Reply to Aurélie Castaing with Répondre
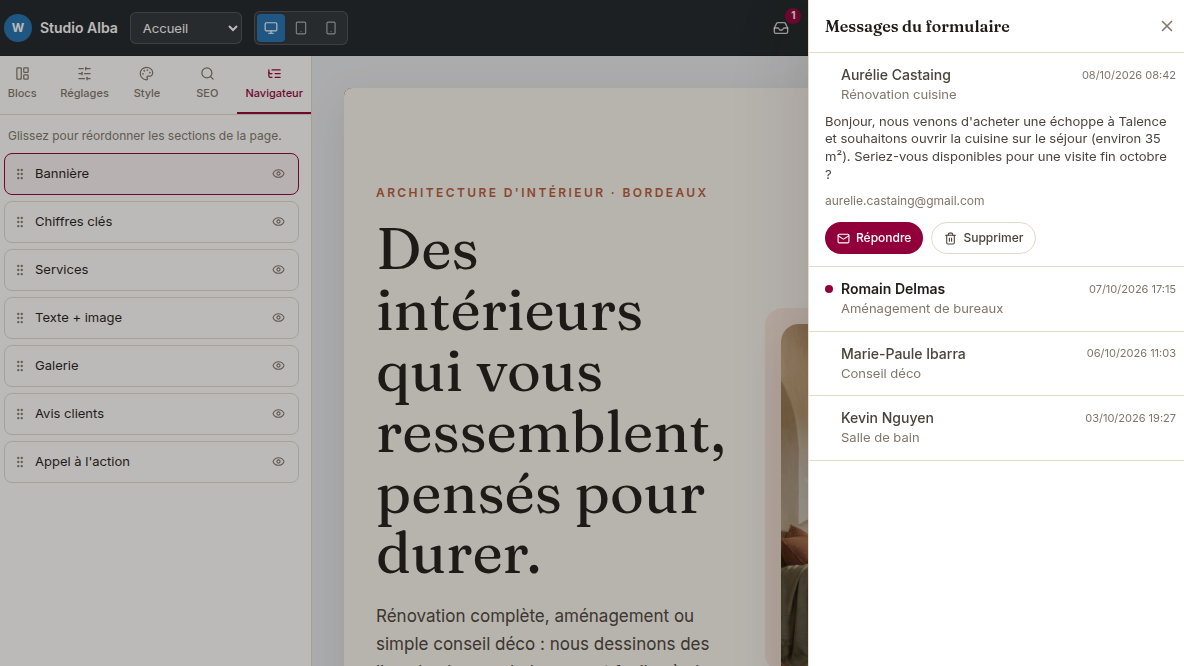The image size is (1184, 666). [874, 238]
